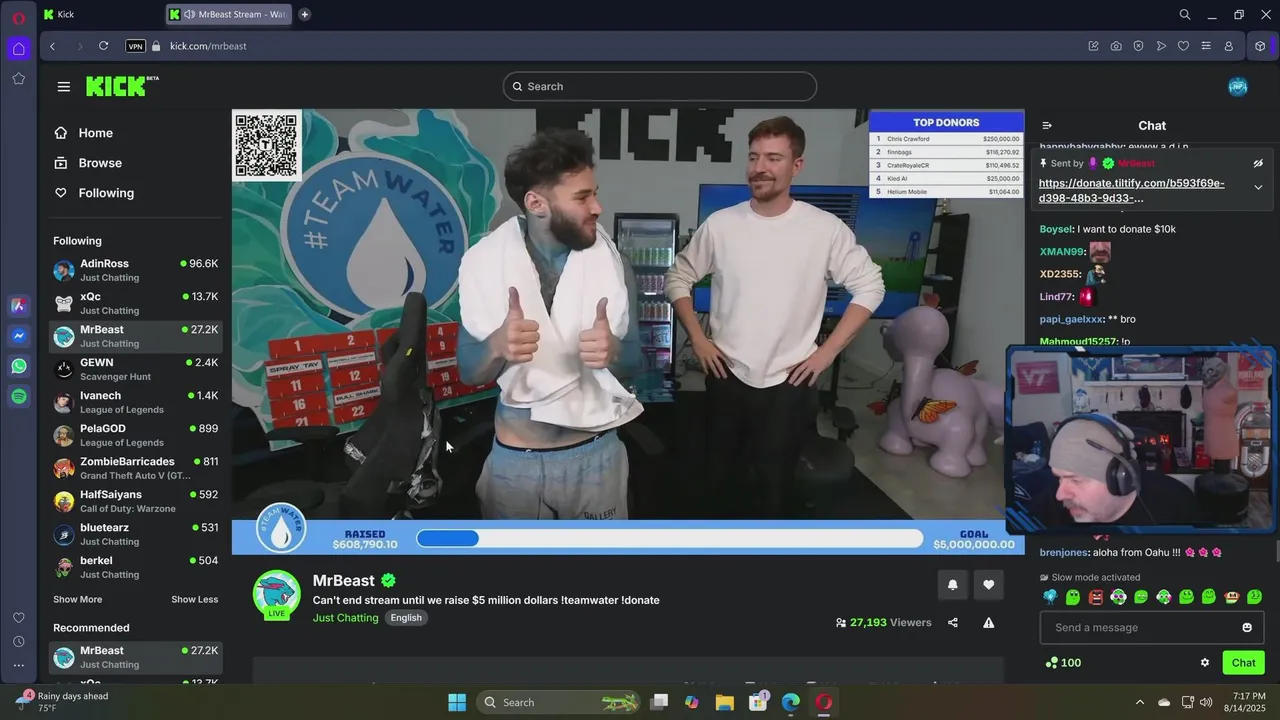The image size is (1280, 720).
Task: Open a new browser tab
Action: tap(304, 14)
